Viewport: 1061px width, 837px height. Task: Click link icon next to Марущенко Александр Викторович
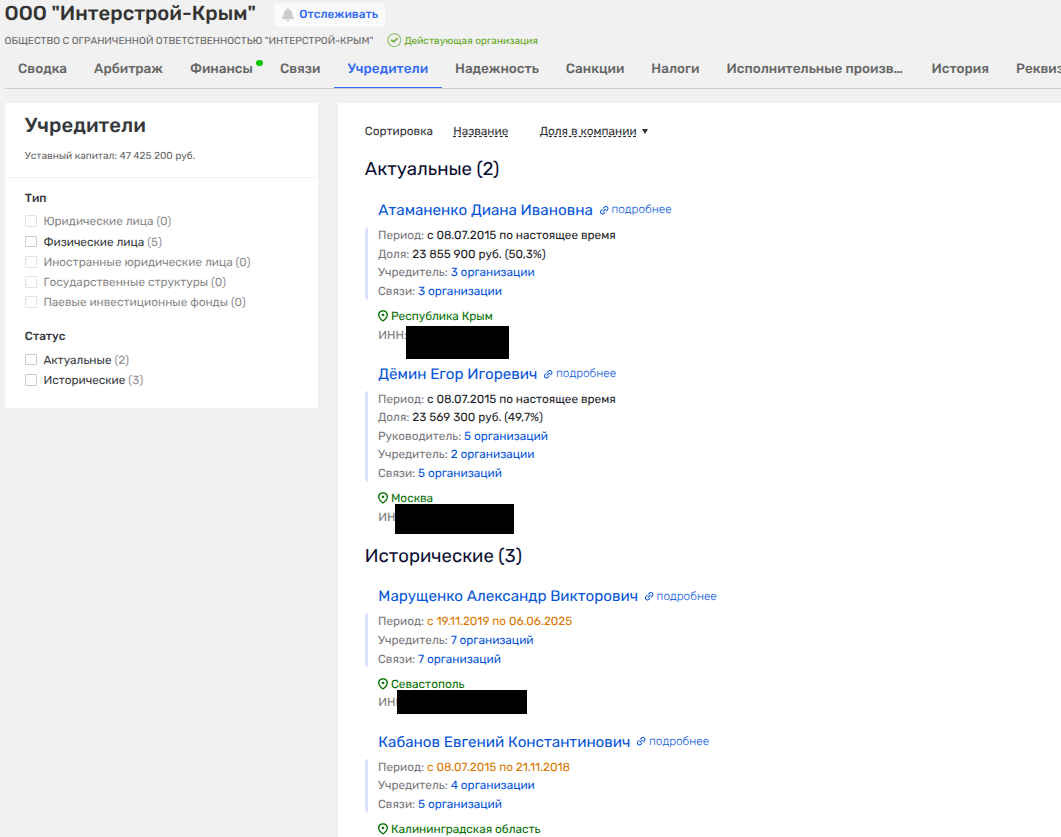649,597
